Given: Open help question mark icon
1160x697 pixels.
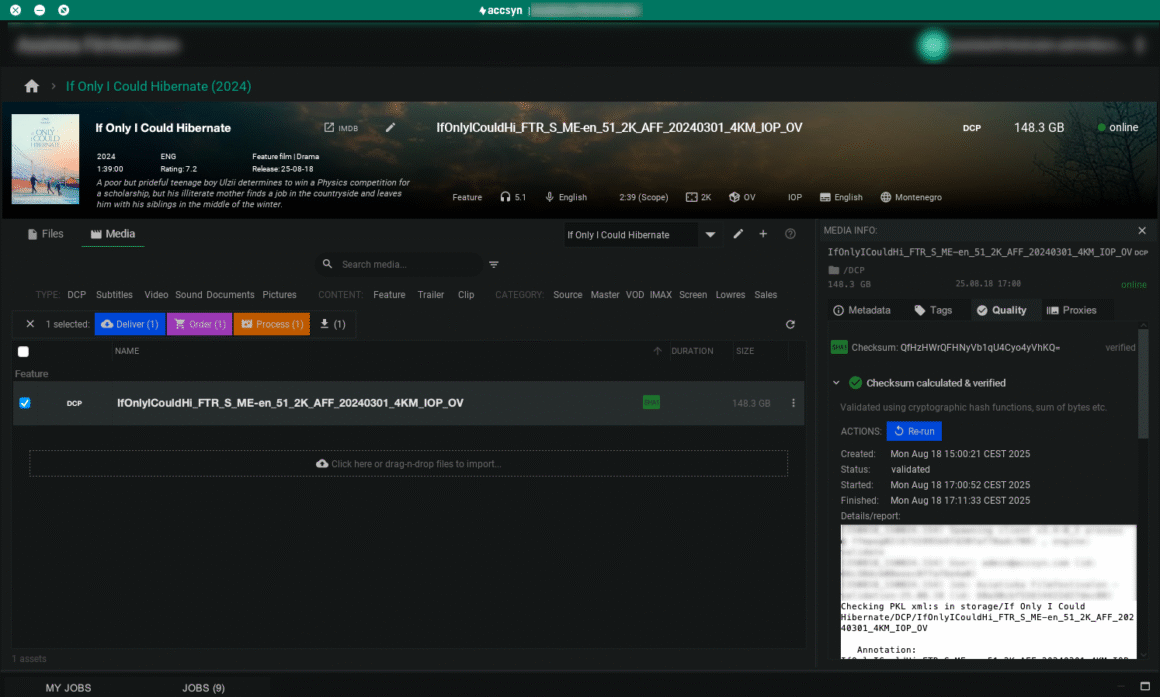Looking at the screenshot, I should [x=790, y=234].
